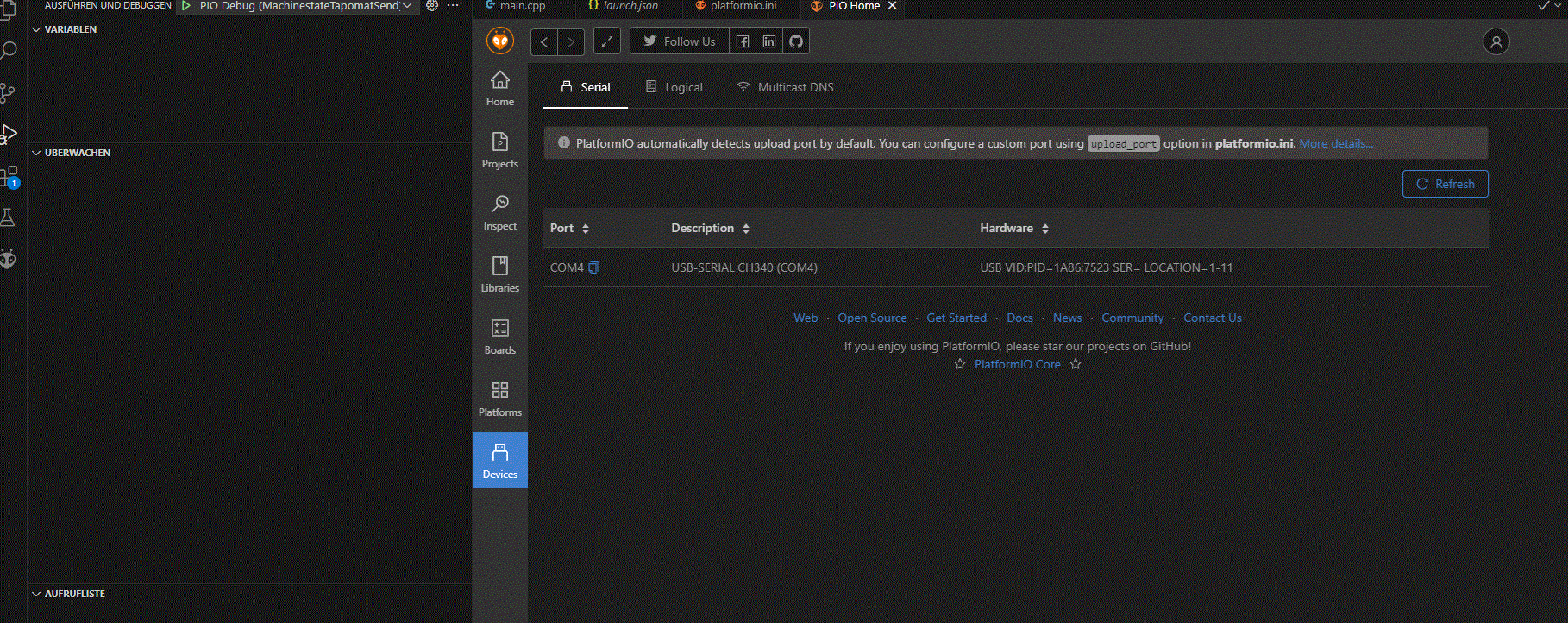Open Search in VS Code activity bar
The width and height of the screenshot is (1568, 623).
[x=9, y=50]
